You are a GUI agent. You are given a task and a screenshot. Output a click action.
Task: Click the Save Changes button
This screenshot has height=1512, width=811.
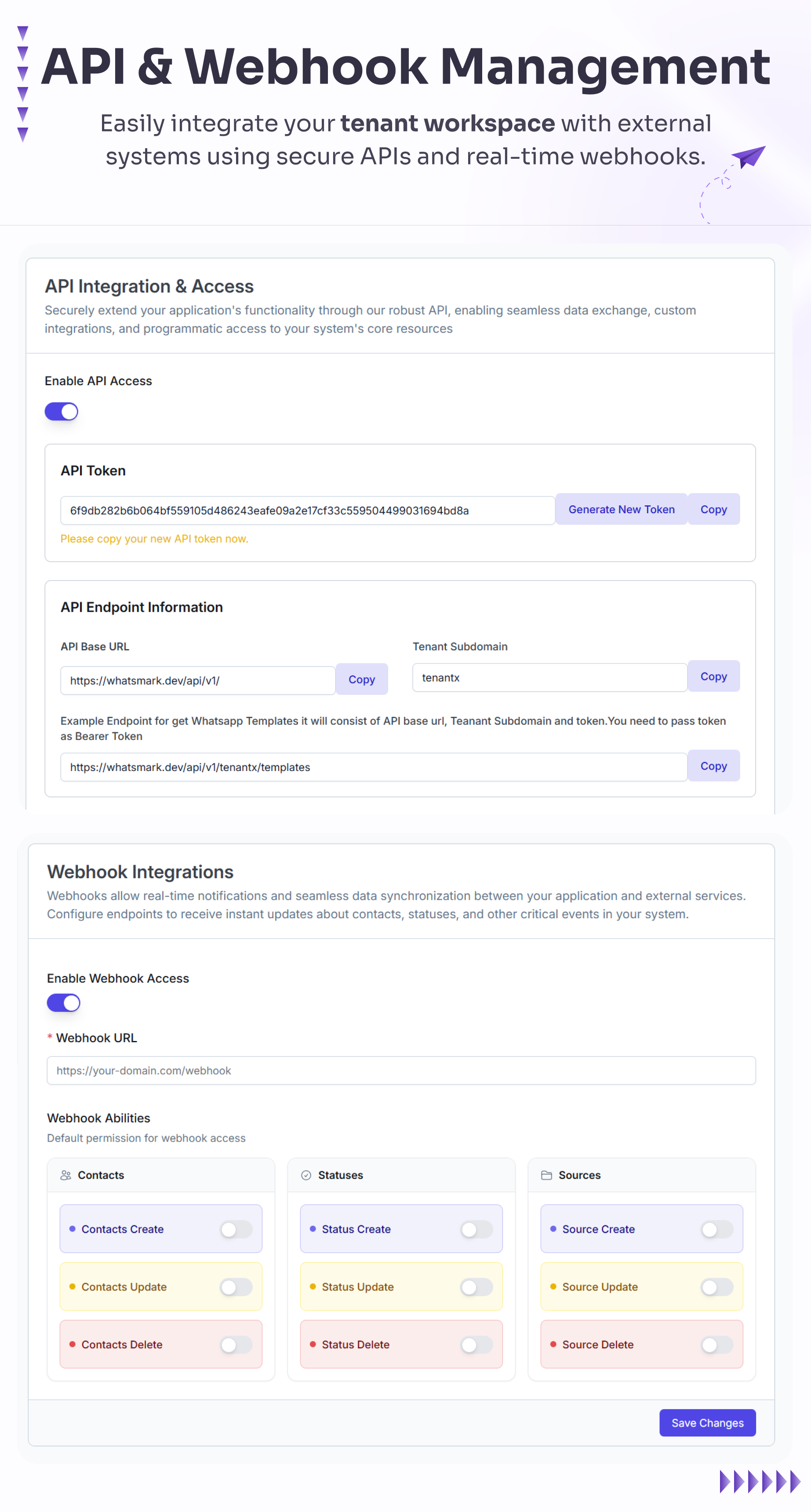coord(707,1423)
